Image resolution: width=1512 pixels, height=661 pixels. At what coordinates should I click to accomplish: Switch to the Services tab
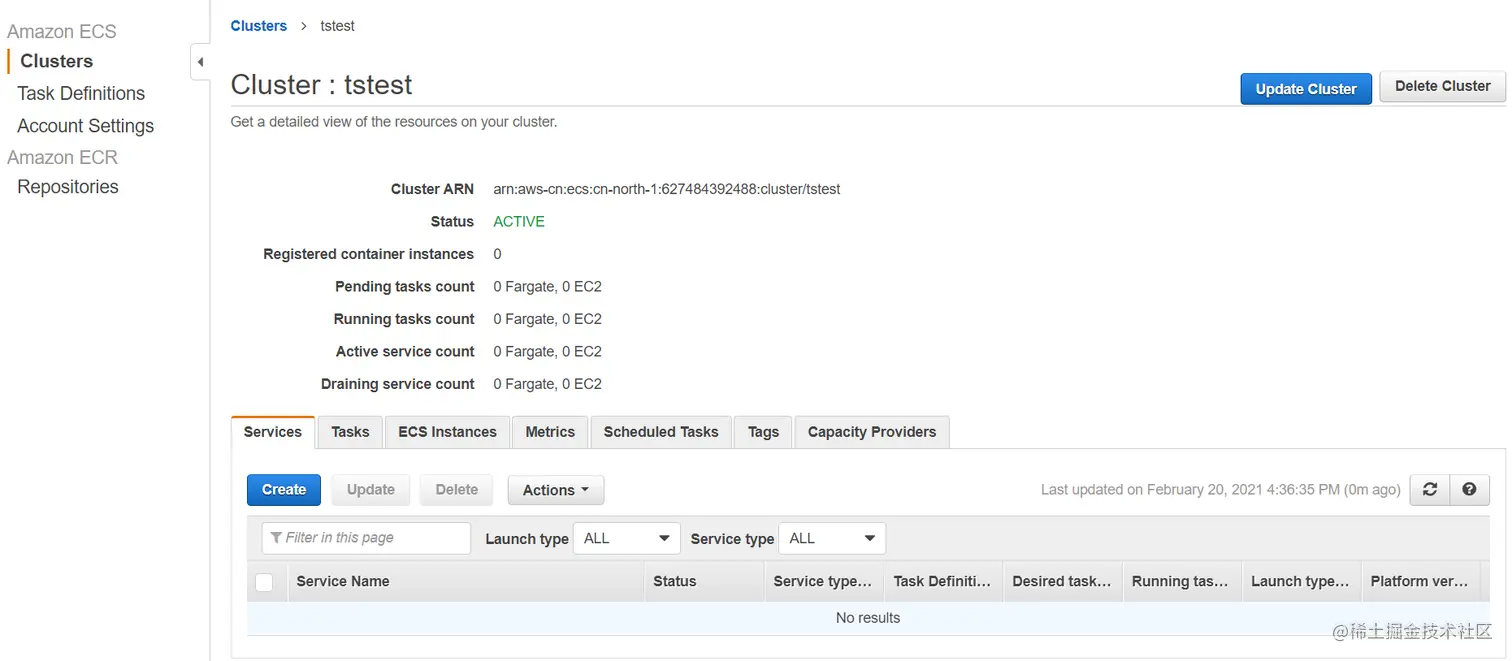click(x=272, y=432)
